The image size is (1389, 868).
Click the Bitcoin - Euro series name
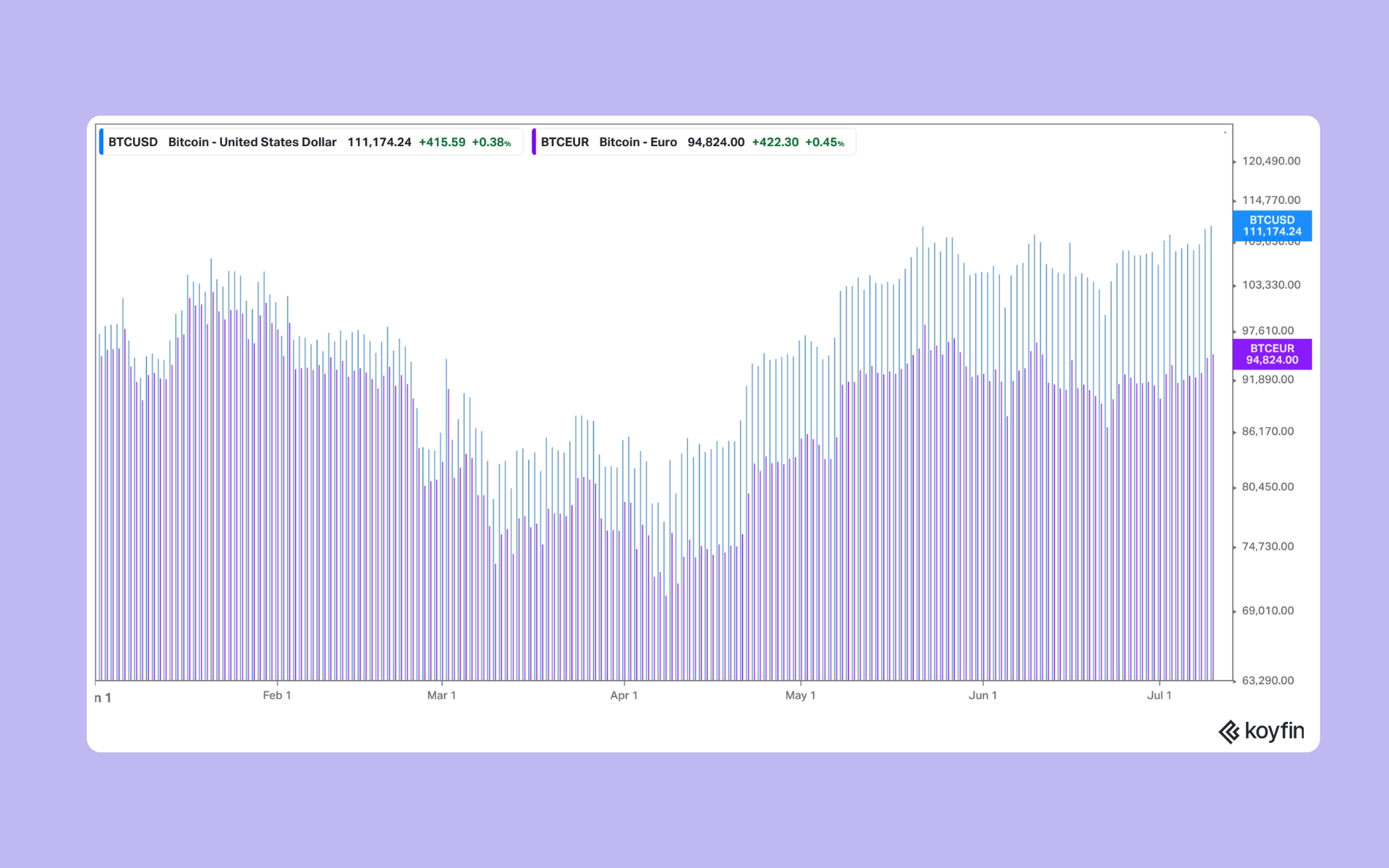coord(637,142)
